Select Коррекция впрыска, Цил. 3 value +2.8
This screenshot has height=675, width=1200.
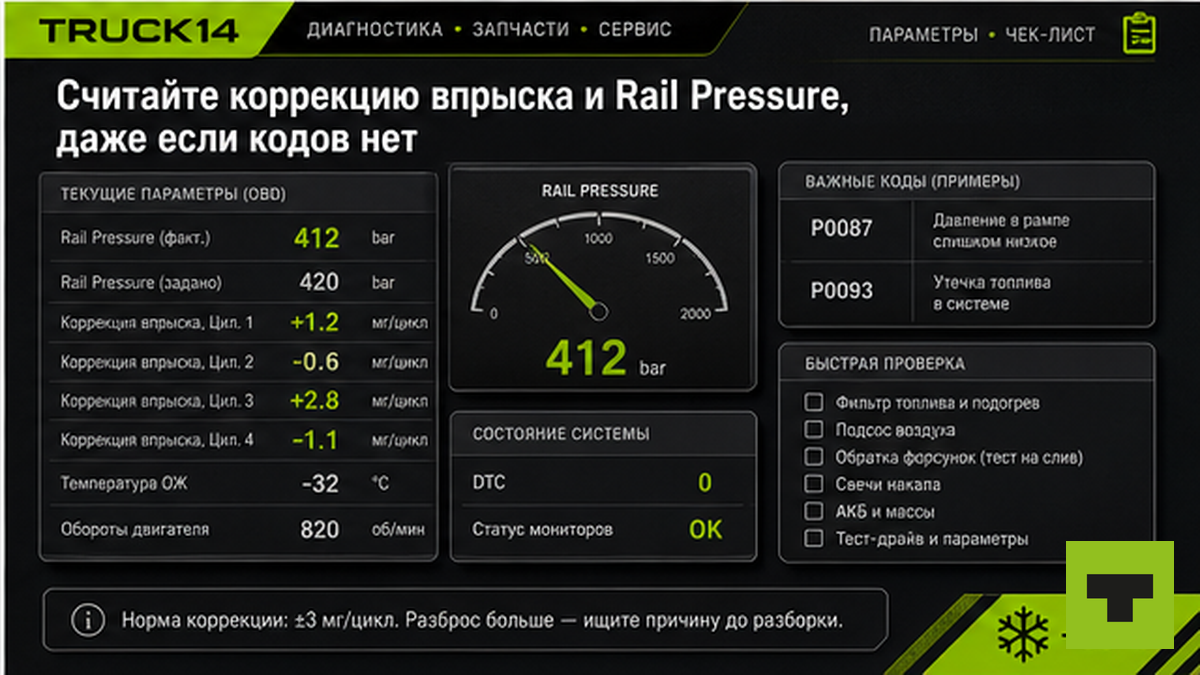(314, 401)
